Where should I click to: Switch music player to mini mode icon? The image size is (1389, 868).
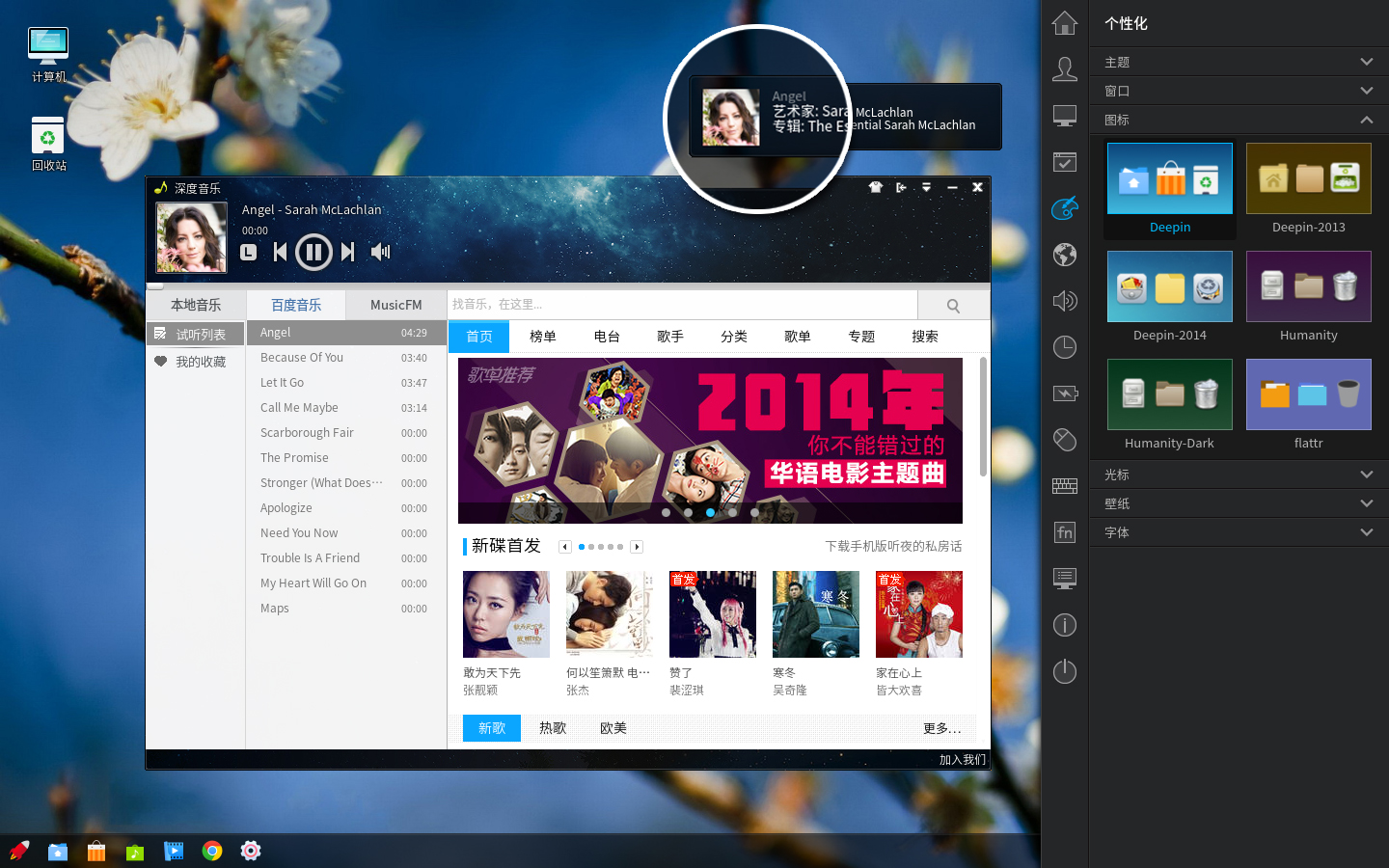901,187
